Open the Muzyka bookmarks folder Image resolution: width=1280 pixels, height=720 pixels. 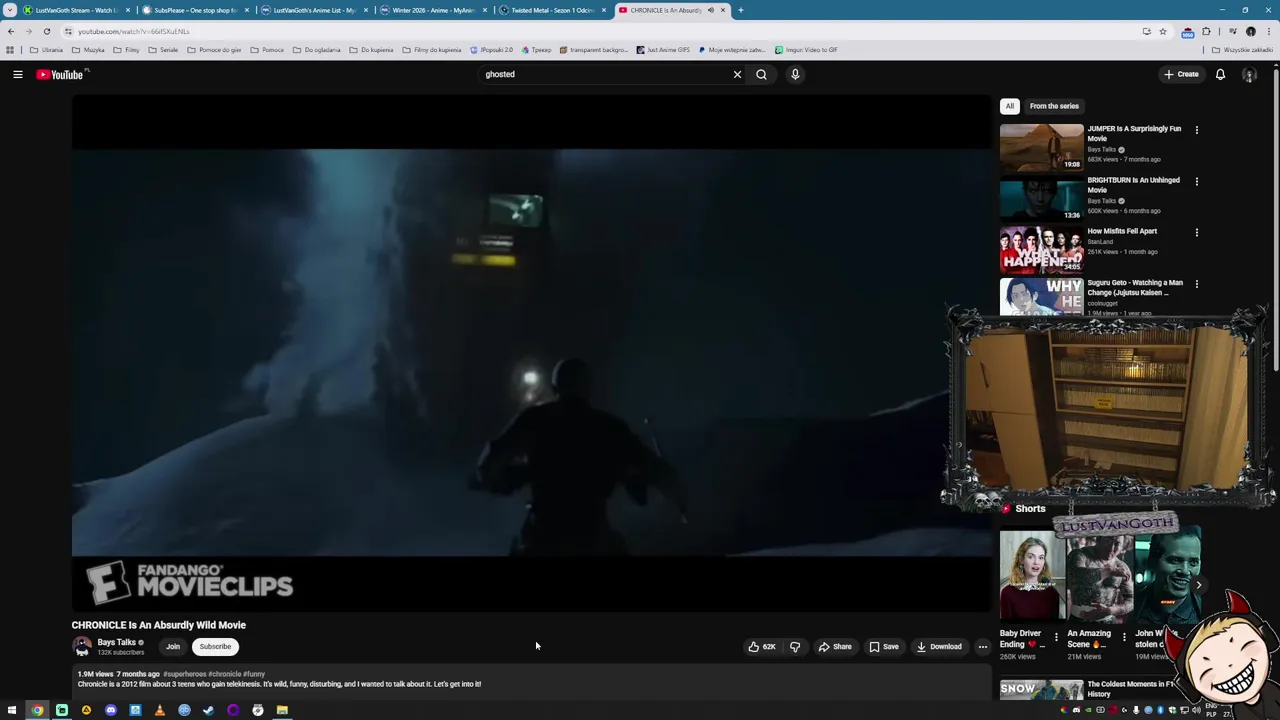pyautogui.click(x=88, y=50)
